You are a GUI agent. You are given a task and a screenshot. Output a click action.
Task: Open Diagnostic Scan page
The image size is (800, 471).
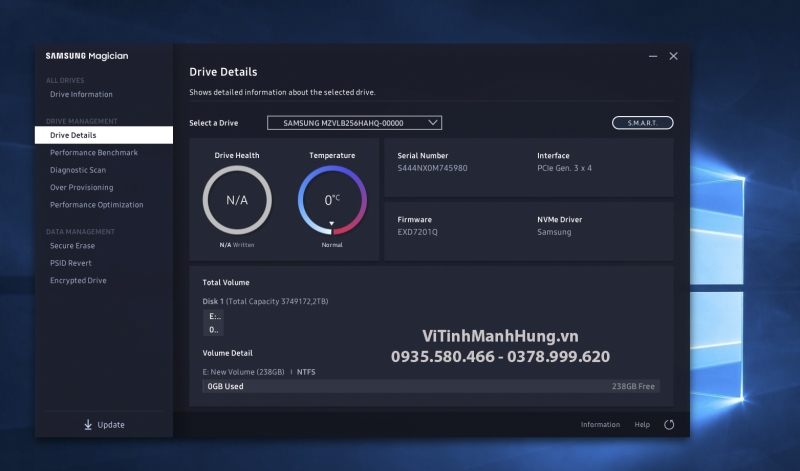[x=78, y=170]
